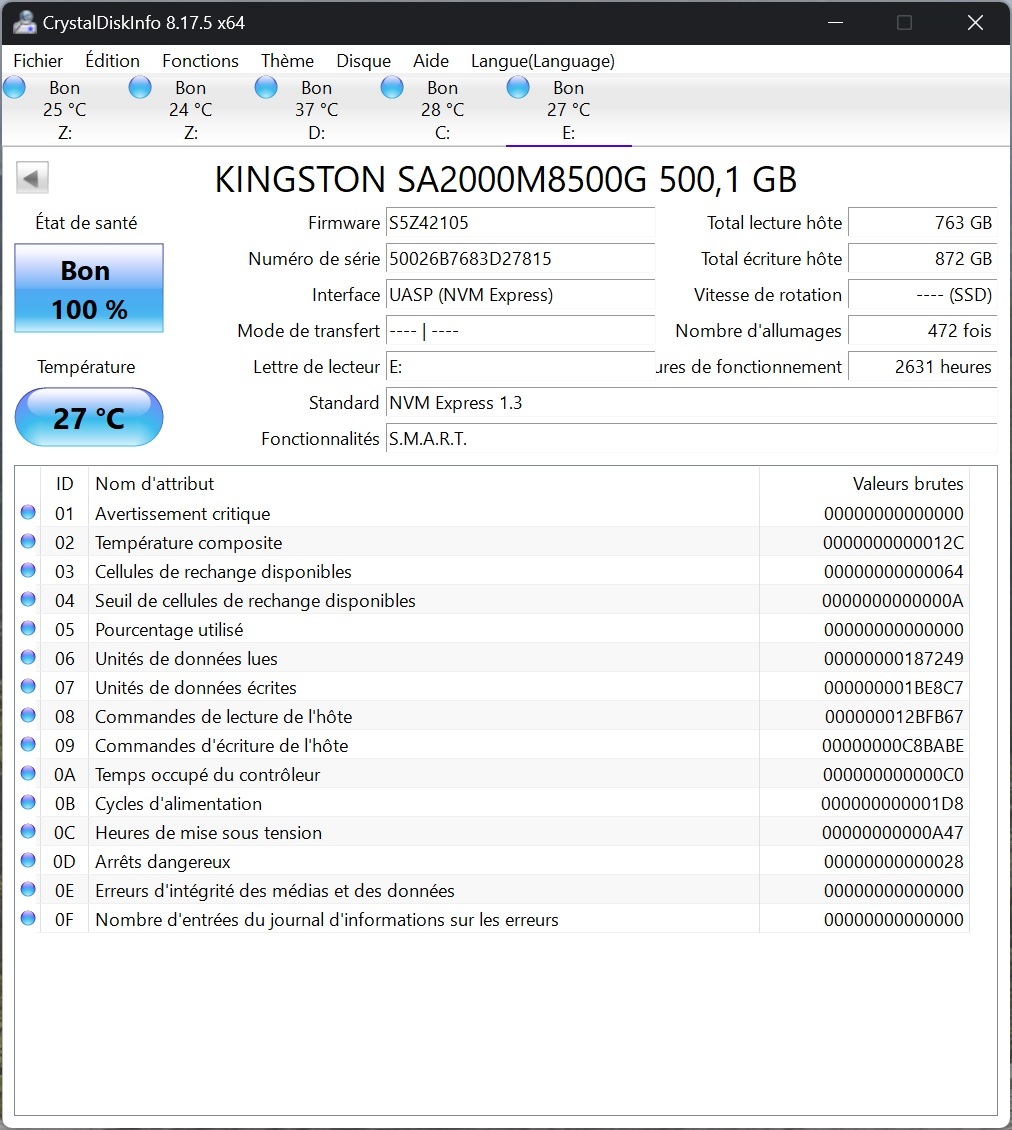Click the status dot for Pourcentage utilisé
This screenshot has height=1130, width=1012.
(28, 628)
